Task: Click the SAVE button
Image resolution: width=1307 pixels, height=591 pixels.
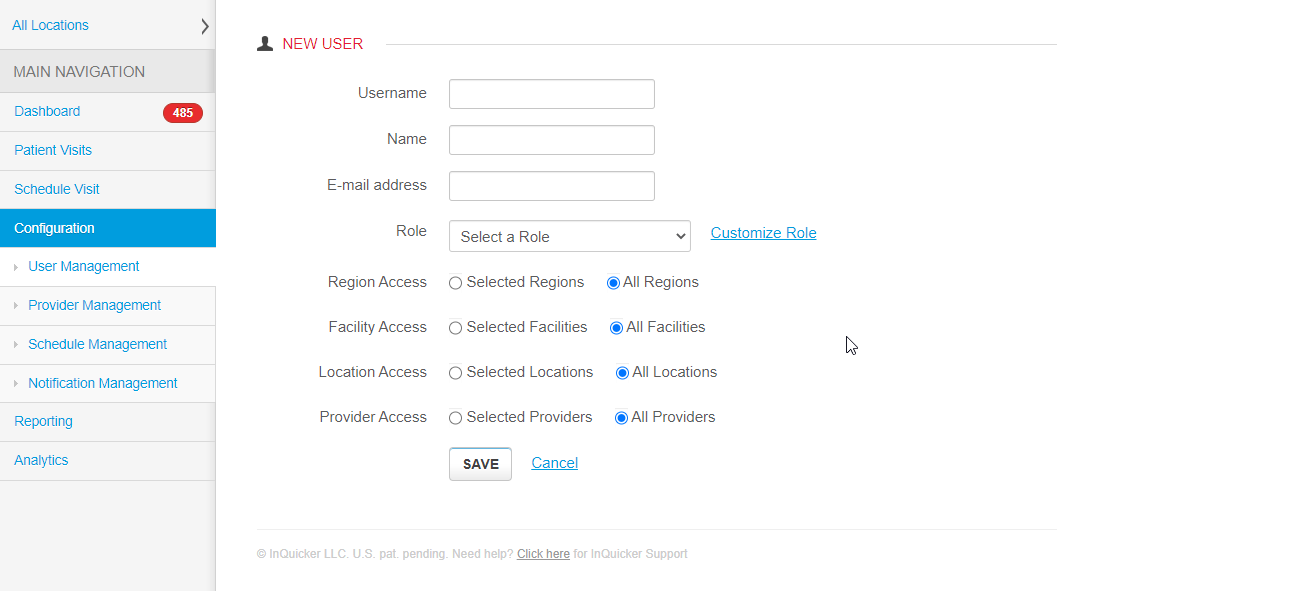Action: coord(480,464)
